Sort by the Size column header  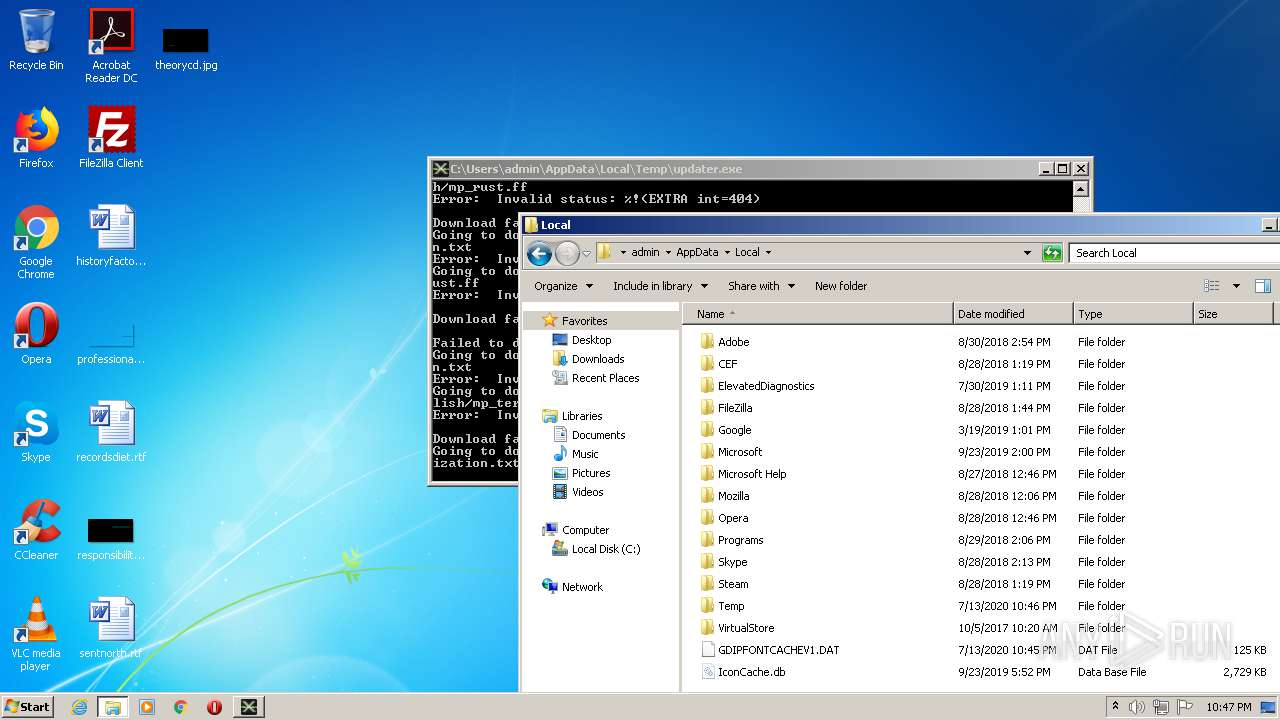(1234, 314)
